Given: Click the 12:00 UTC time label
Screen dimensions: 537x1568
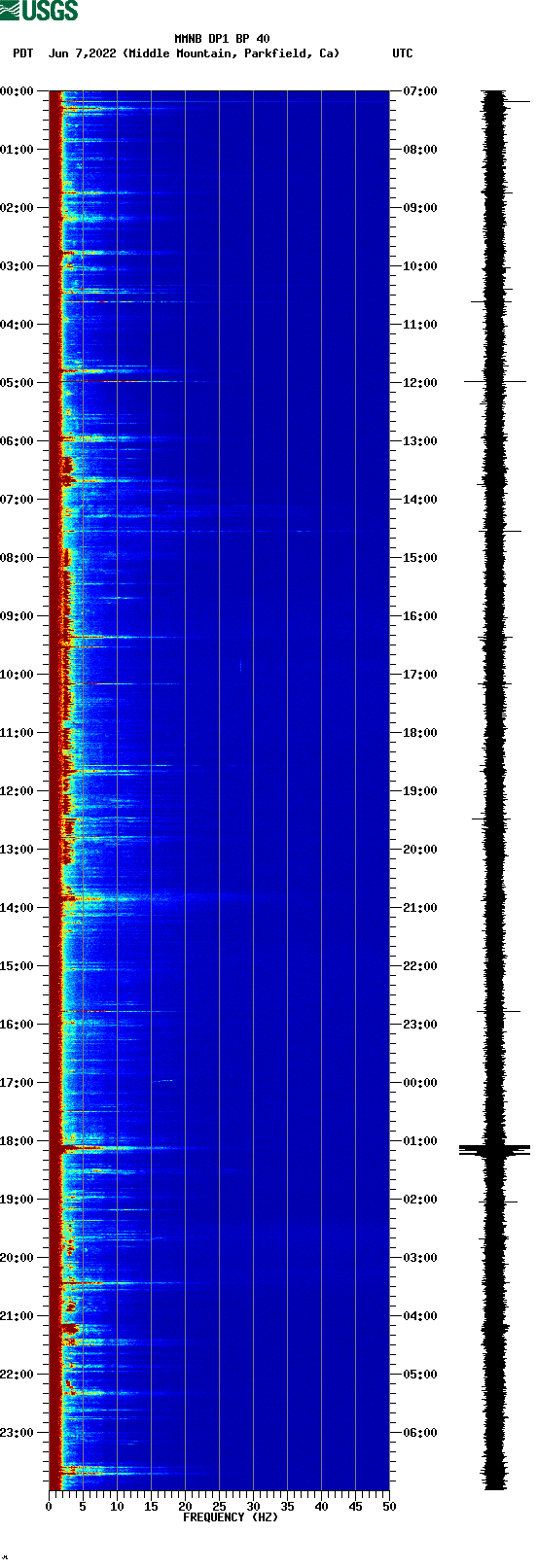Looking at the screenshot, I should 419,383.
